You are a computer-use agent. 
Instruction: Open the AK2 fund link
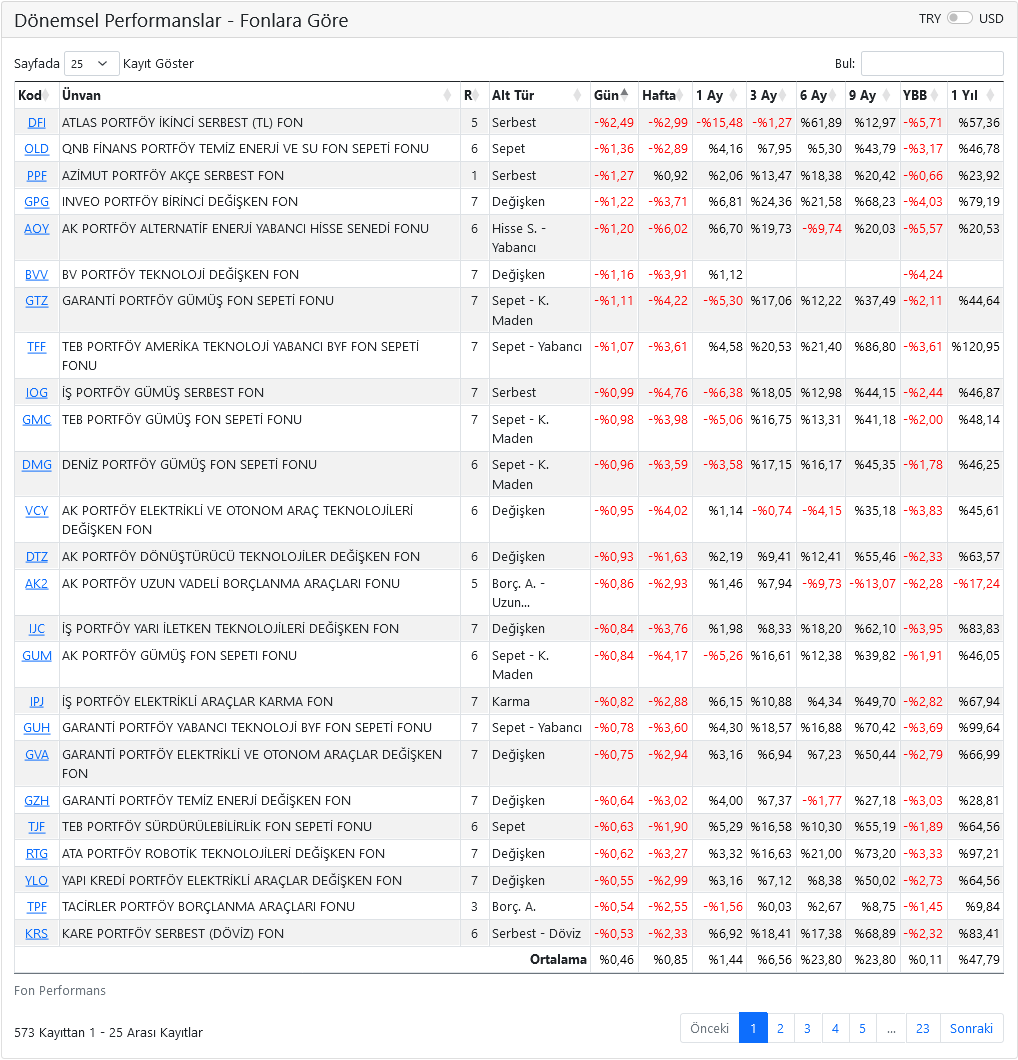pyautogui.click(x=37, y=584)
